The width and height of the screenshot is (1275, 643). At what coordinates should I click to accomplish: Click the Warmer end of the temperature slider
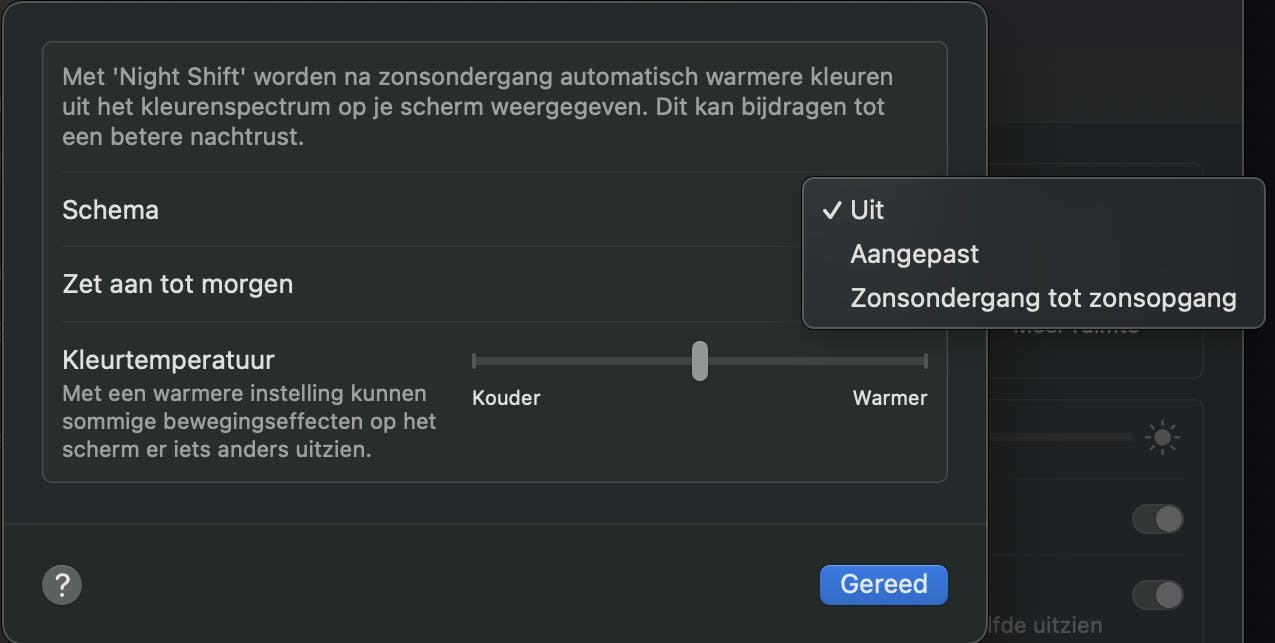pyautogui.click(x=920, y=361)
